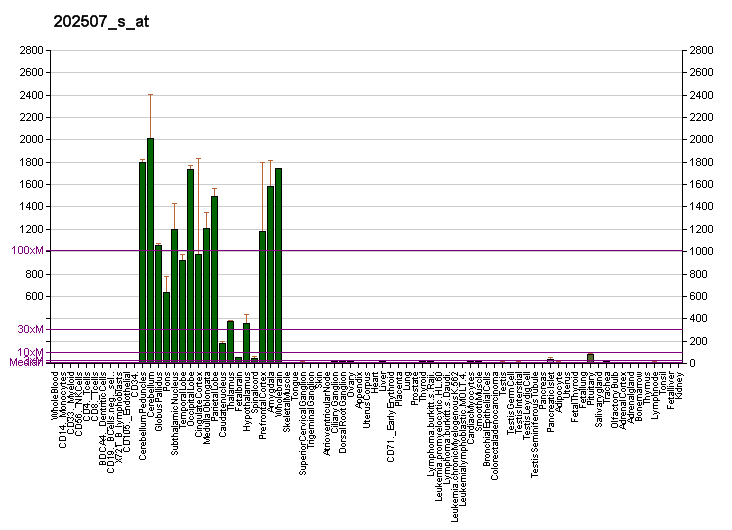
Task: Select the tallest Cerebellum bar
Action: (150, 250)
